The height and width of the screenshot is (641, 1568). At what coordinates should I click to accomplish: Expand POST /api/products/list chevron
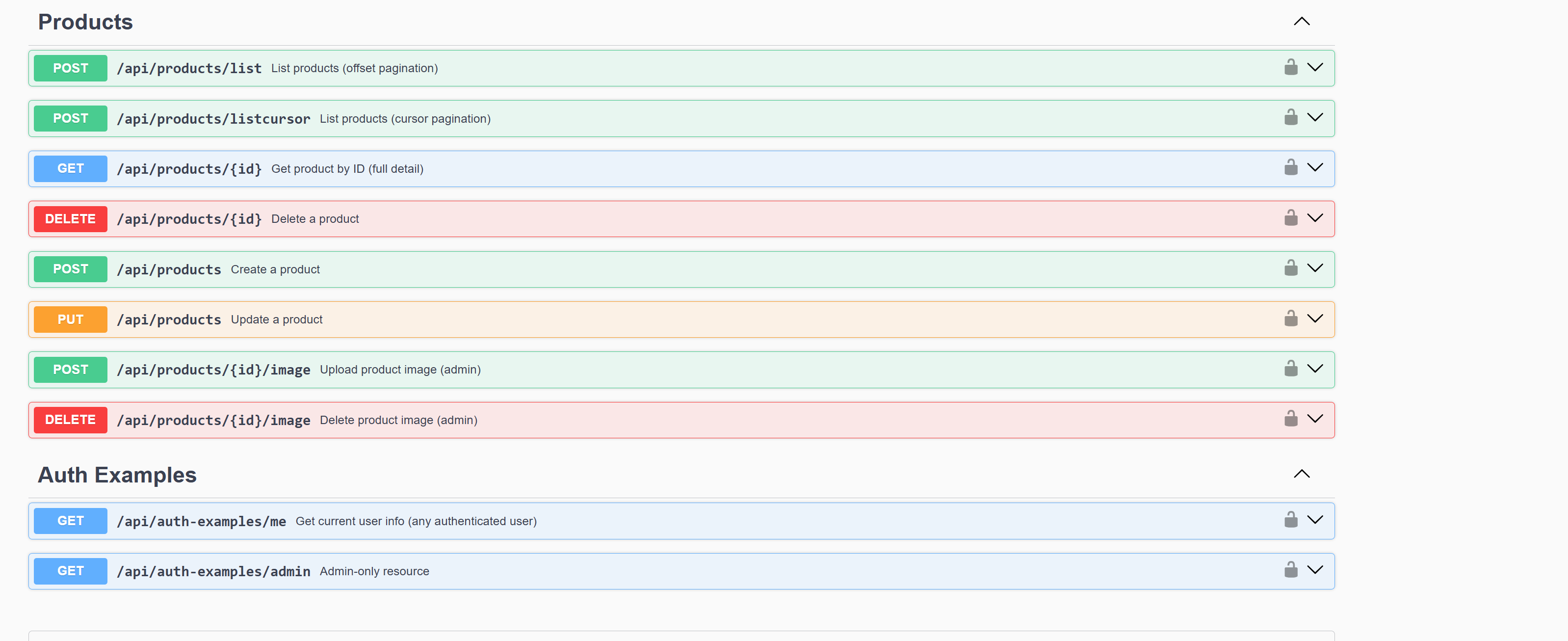[1315, 67]
